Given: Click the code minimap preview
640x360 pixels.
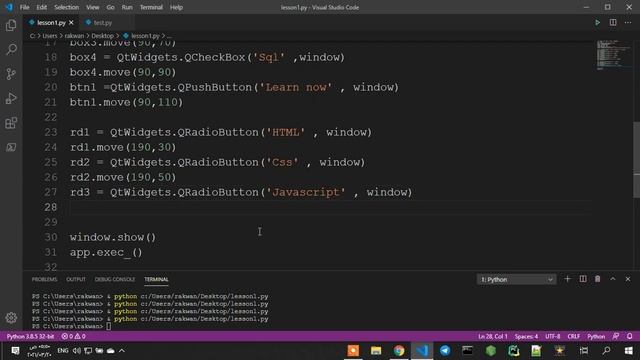Looking at the screenshot, I should [613, 55].
